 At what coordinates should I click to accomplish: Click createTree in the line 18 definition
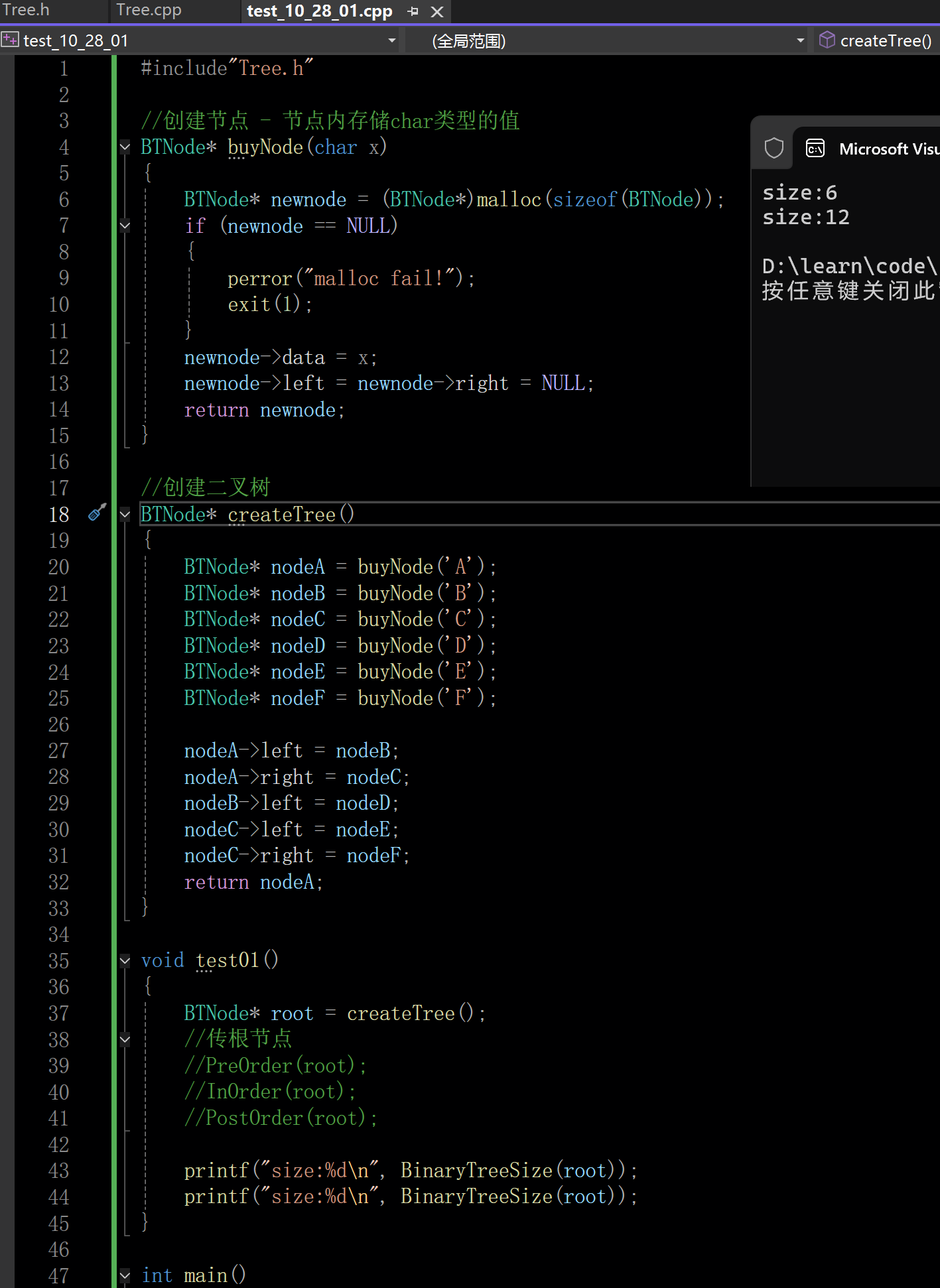pos(282,514)
